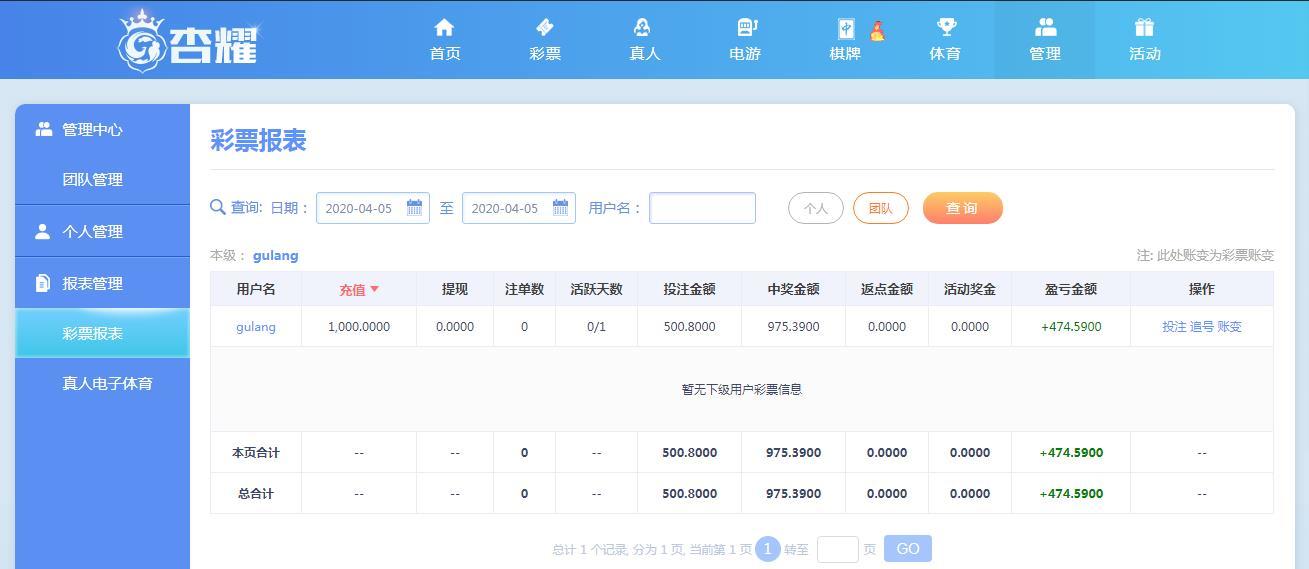Open the 体育 sports trophy icon
Viewport: 1309px width, 569px height.
pos(945,27)
